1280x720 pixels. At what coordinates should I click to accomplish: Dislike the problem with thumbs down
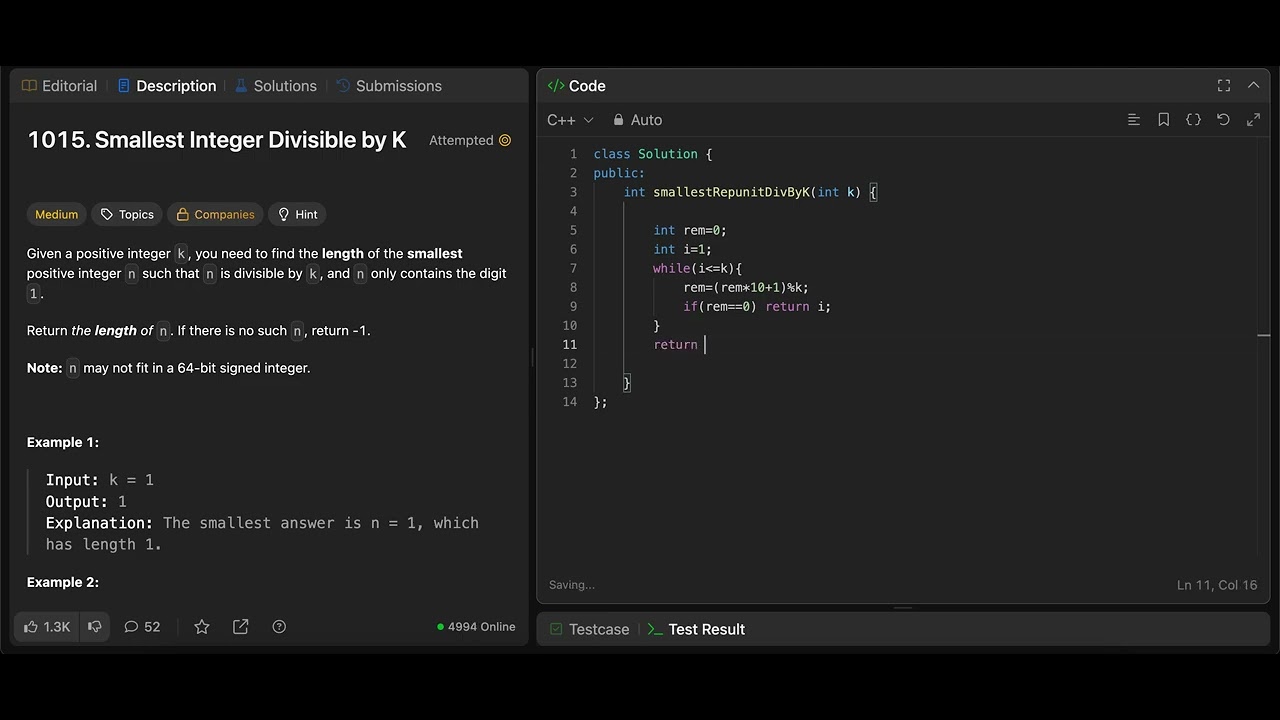pyautogui.click(x=95, y=627)
